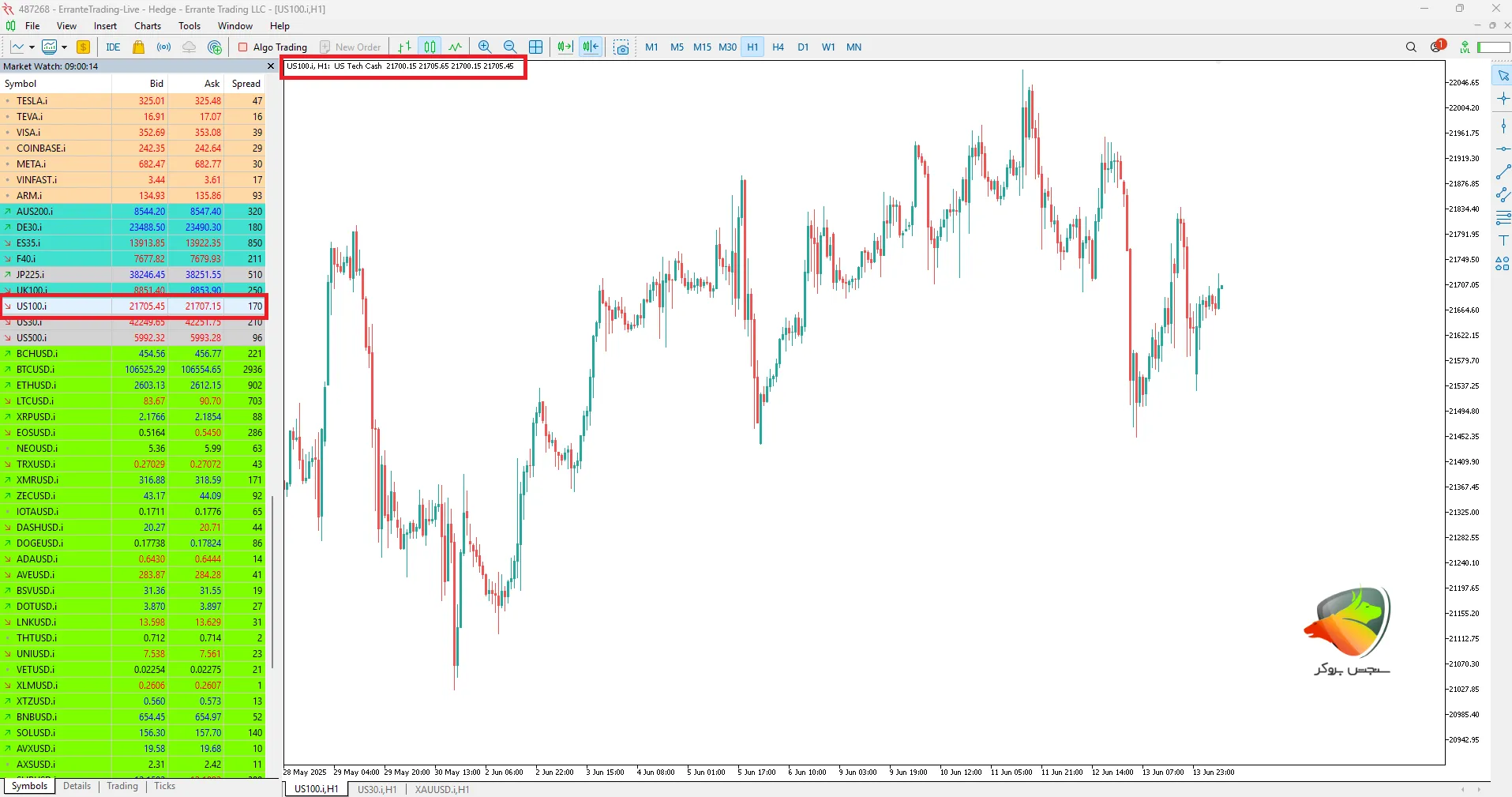Expand the profiles dropdown arrow
1512x797 pixels.
point(64,47)
